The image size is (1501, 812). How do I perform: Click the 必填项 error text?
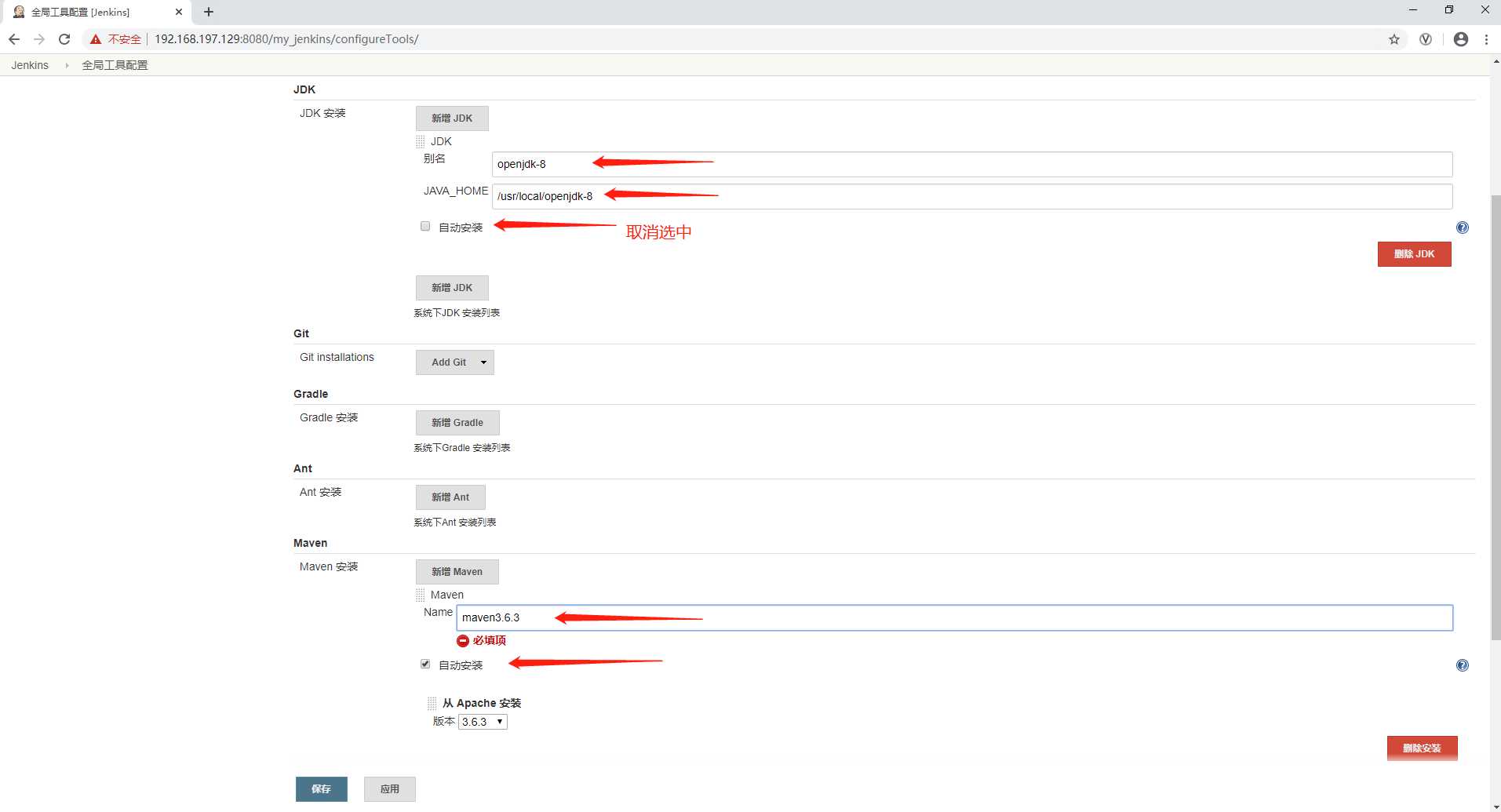click(x=490, y=641)
